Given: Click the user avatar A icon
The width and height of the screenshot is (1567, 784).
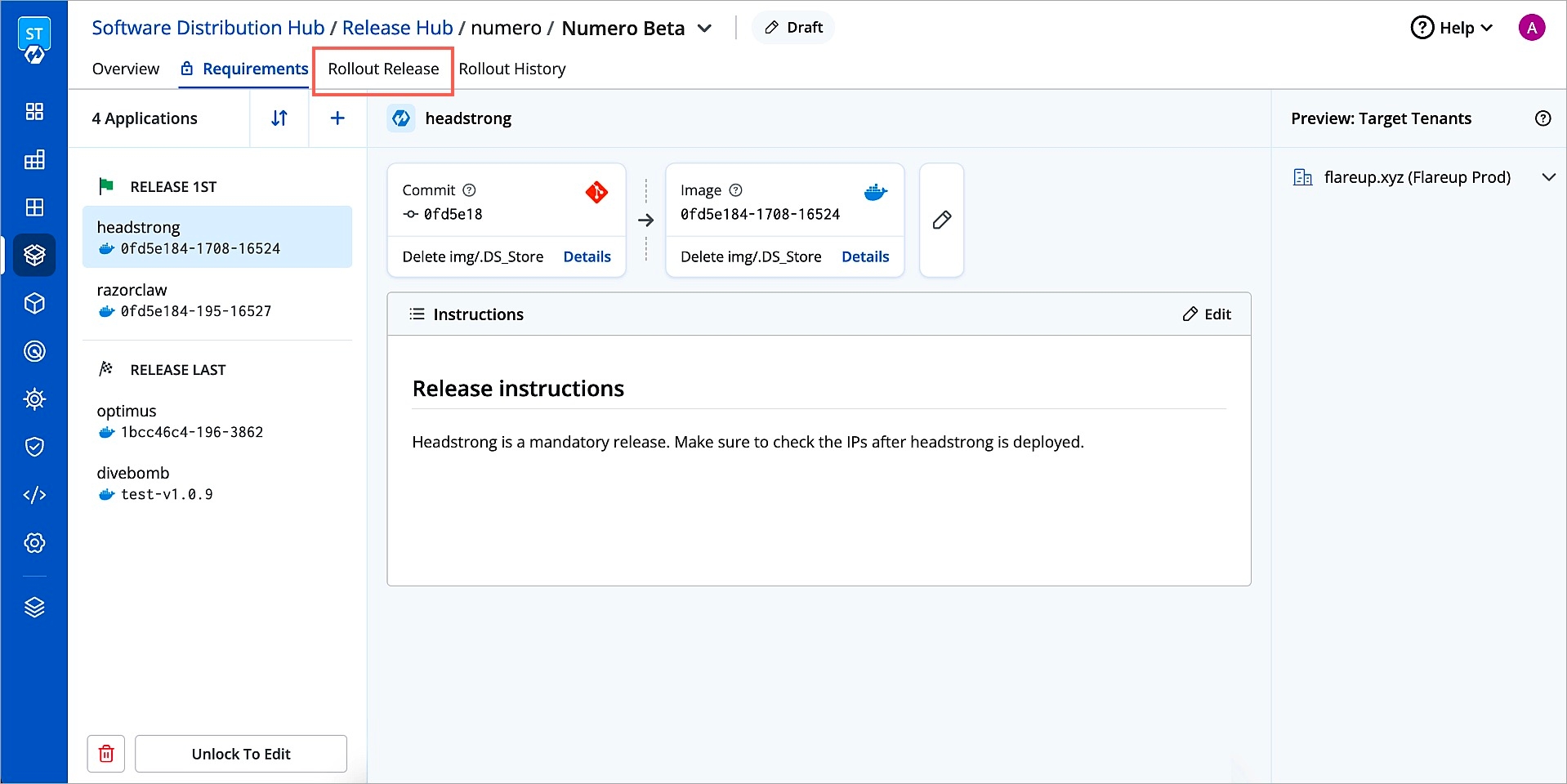Looking at the screenshot, I should pos(1531,28).
